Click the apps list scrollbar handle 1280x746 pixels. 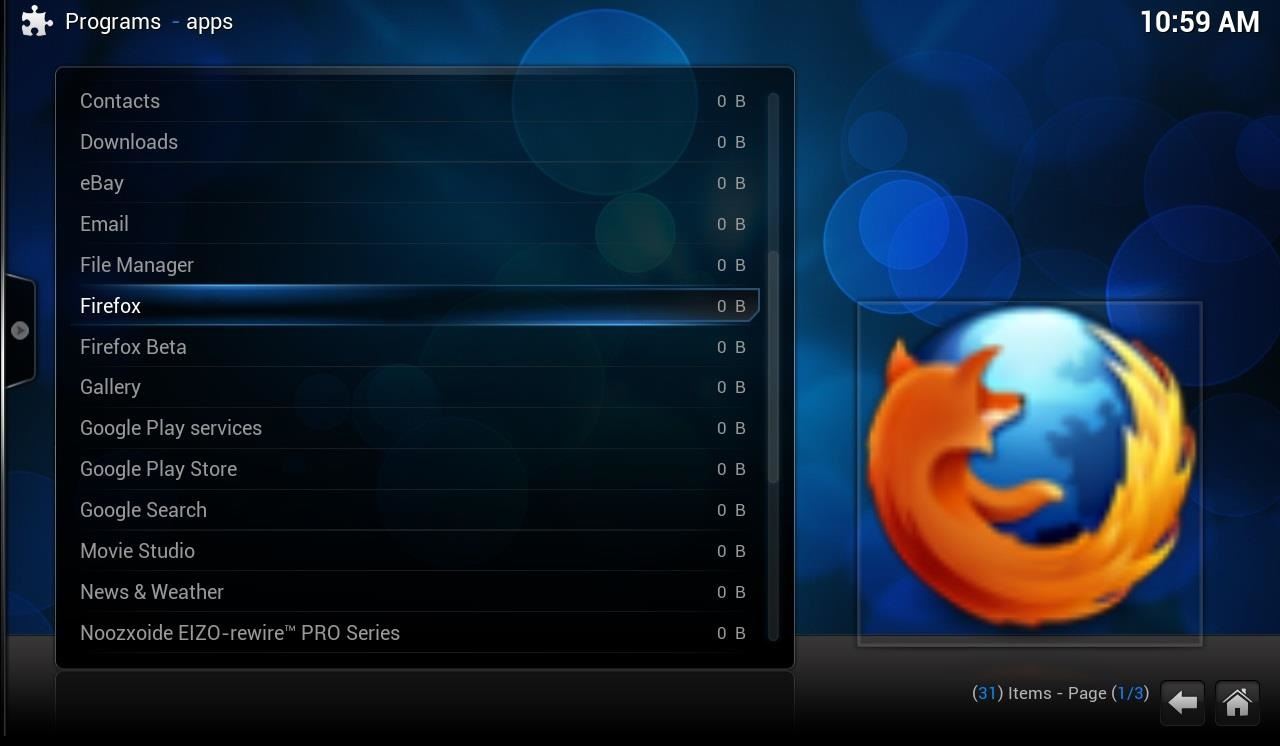pyautogui.click(x=773, y=367)
